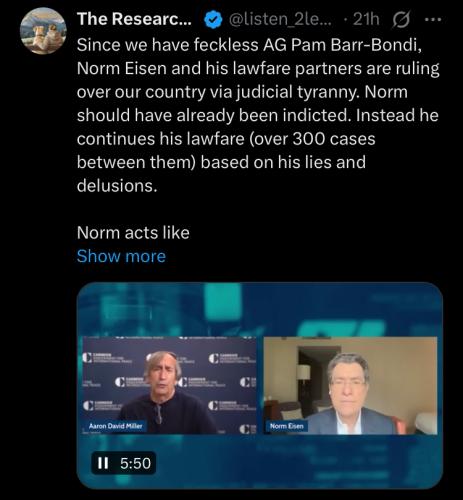Image resolution: width=463 pixels, height=500 pixels.
Task: Select the Norm Eisen video panel
Action: tap(350, 385)
